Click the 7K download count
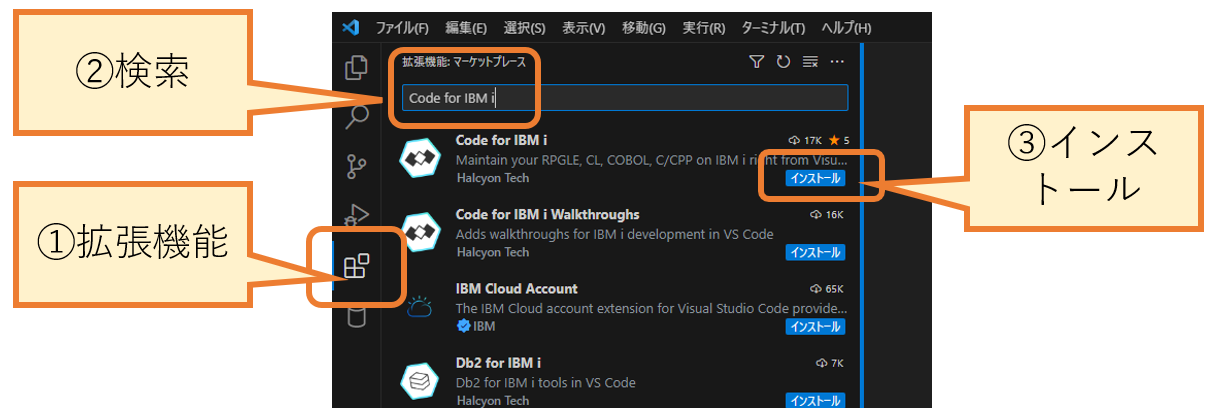The height and width of the screenshot is (412, 1207). (831, 363)
